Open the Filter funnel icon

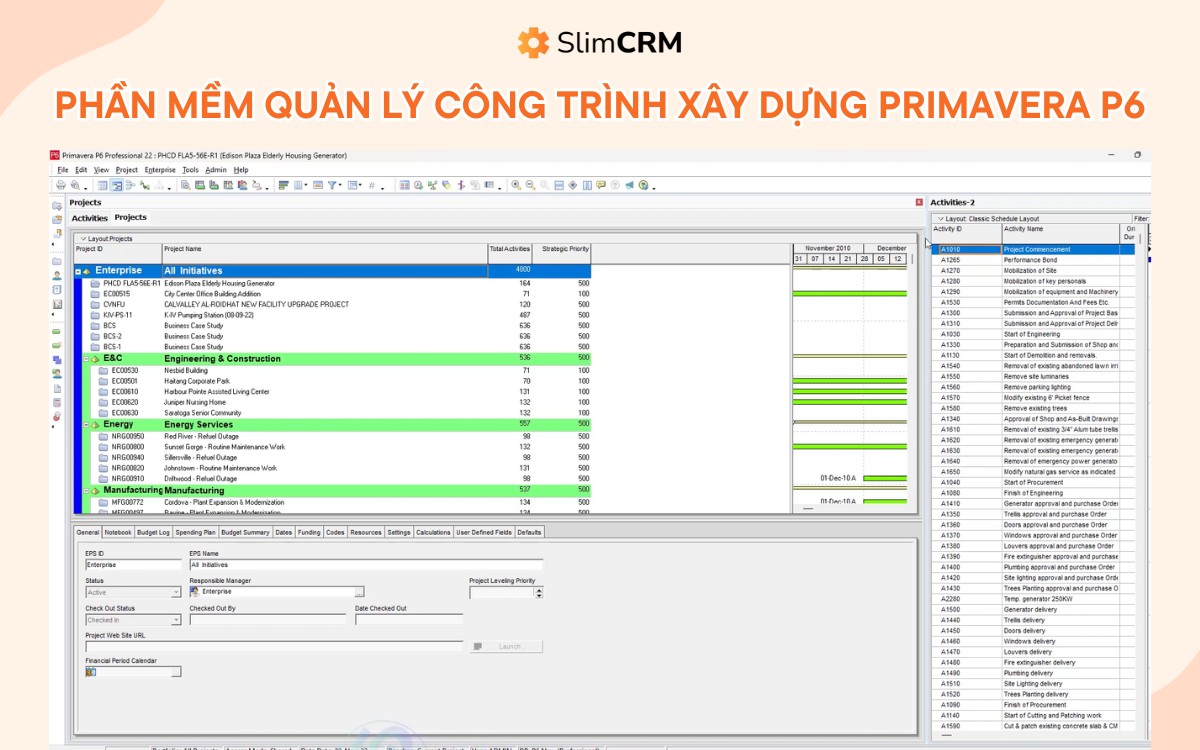coord(332,185)
